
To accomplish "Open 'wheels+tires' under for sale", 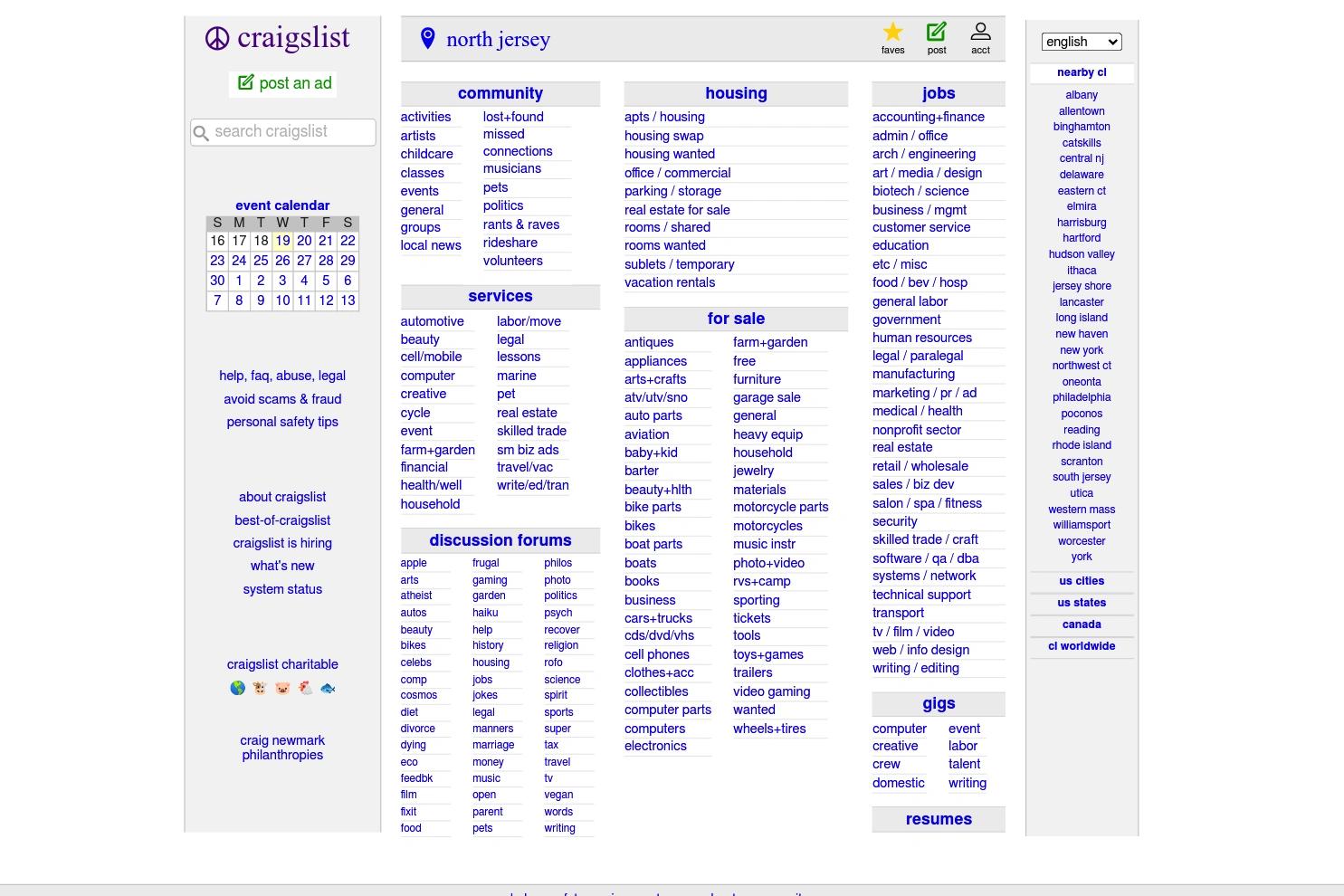I will (769, 729).
